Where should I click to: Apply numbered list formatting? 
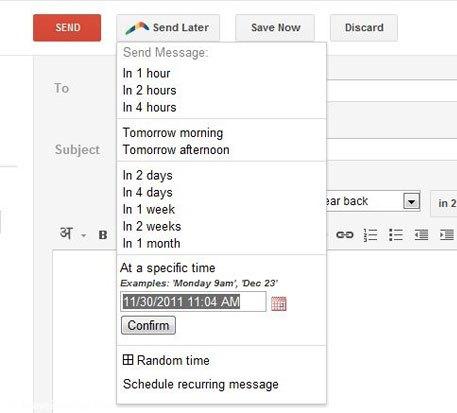tap(370, 235)
